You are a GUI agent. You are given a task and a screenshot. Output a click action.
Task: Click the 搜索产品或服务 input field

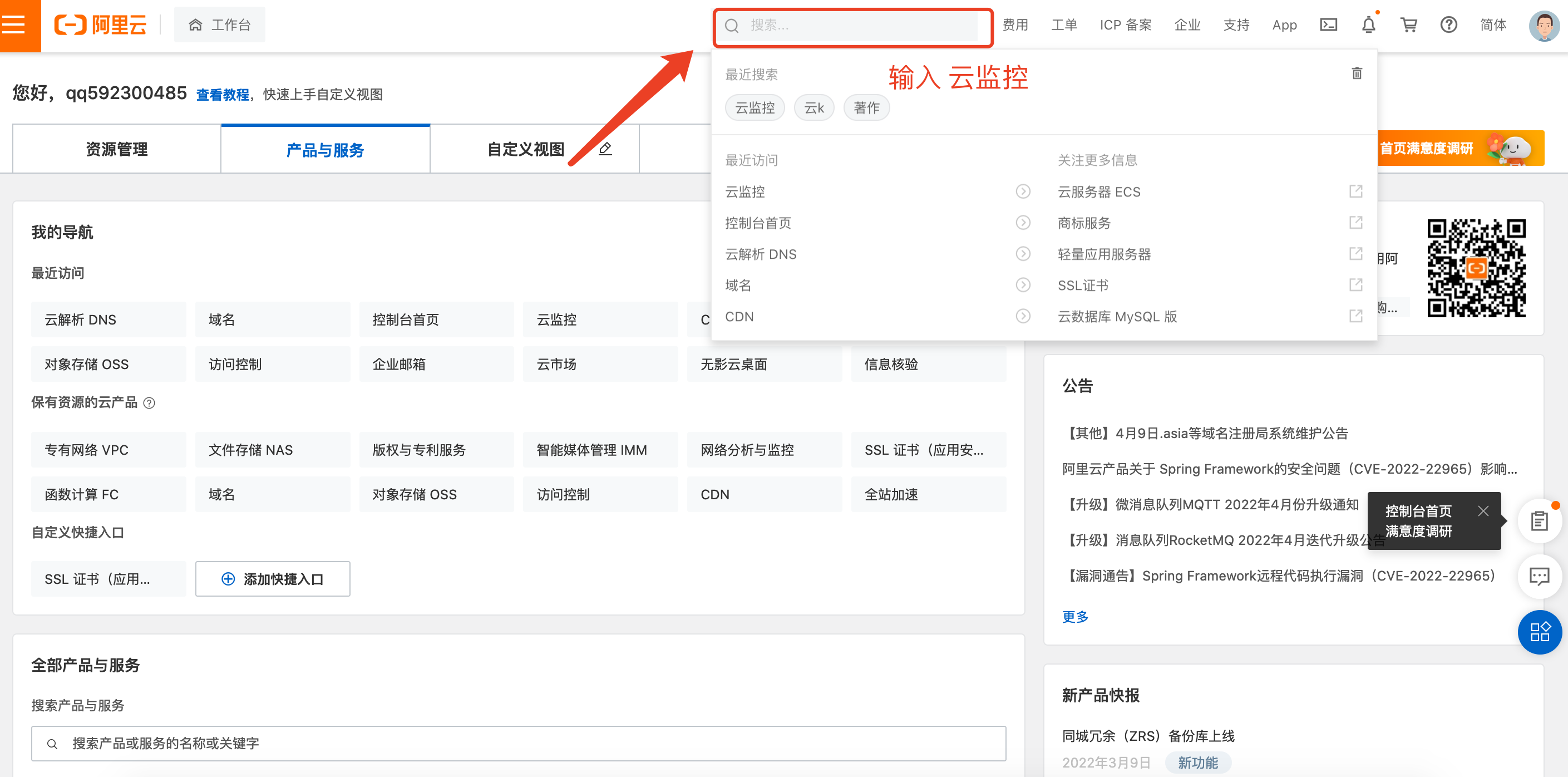coord(519,744)
